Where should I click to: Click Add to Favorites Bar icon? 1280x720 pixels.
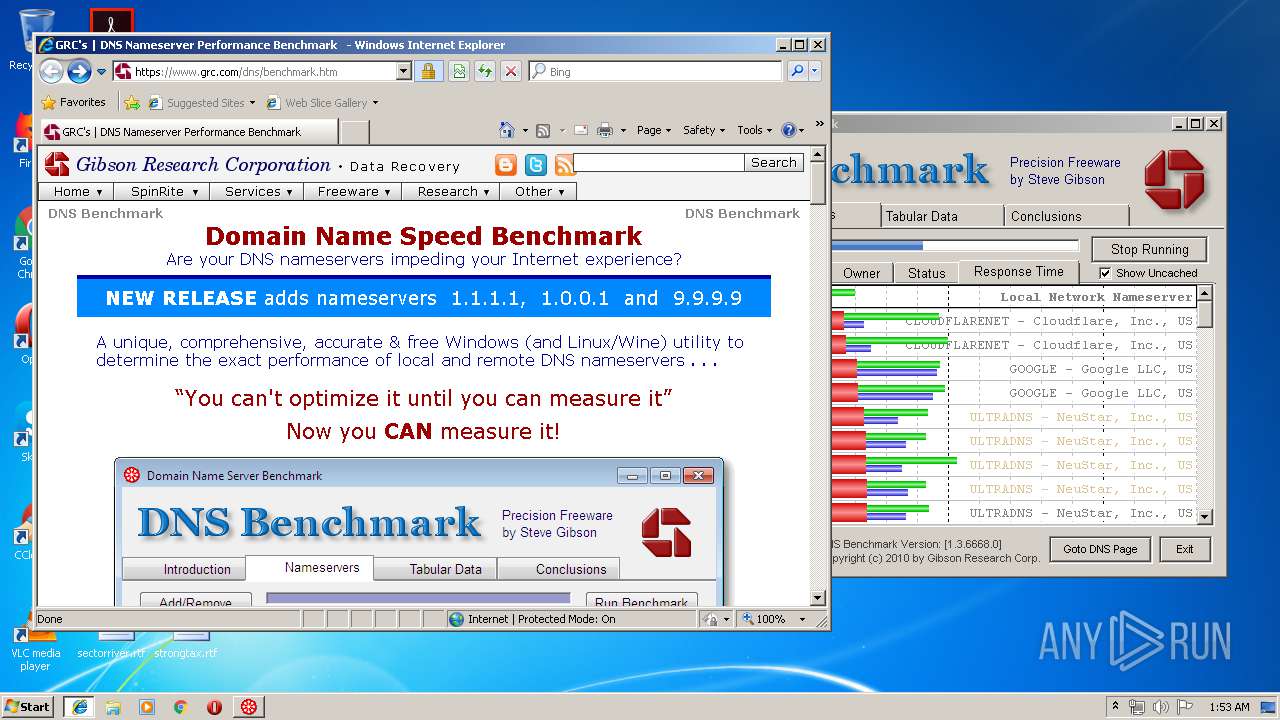[x=131, y=102]
